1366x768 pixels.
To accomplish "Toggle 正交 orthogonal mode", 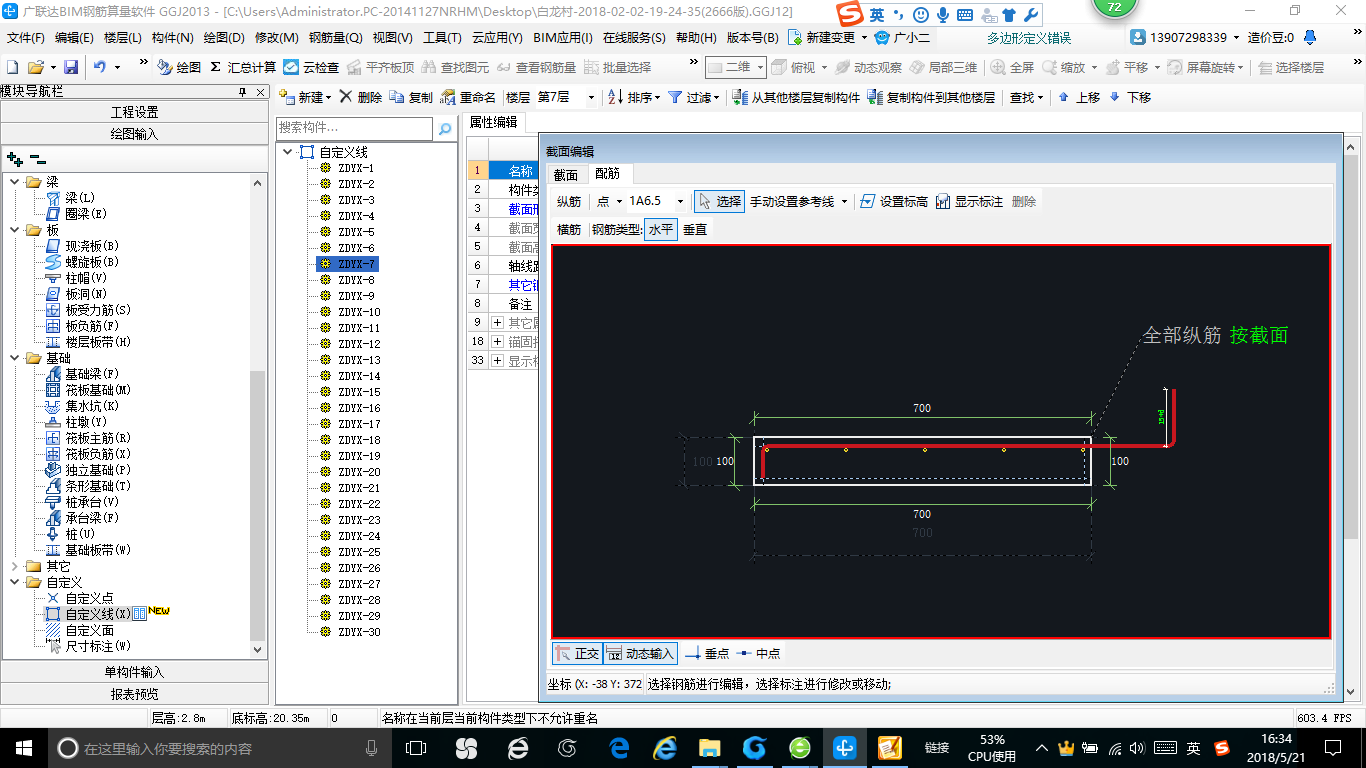I will [x=577, y=653].
